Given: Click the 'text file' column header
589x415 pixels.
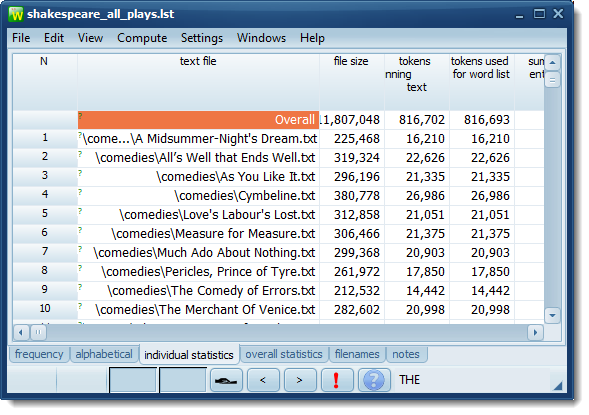Looking at the screenshot, I should [198, 82].
